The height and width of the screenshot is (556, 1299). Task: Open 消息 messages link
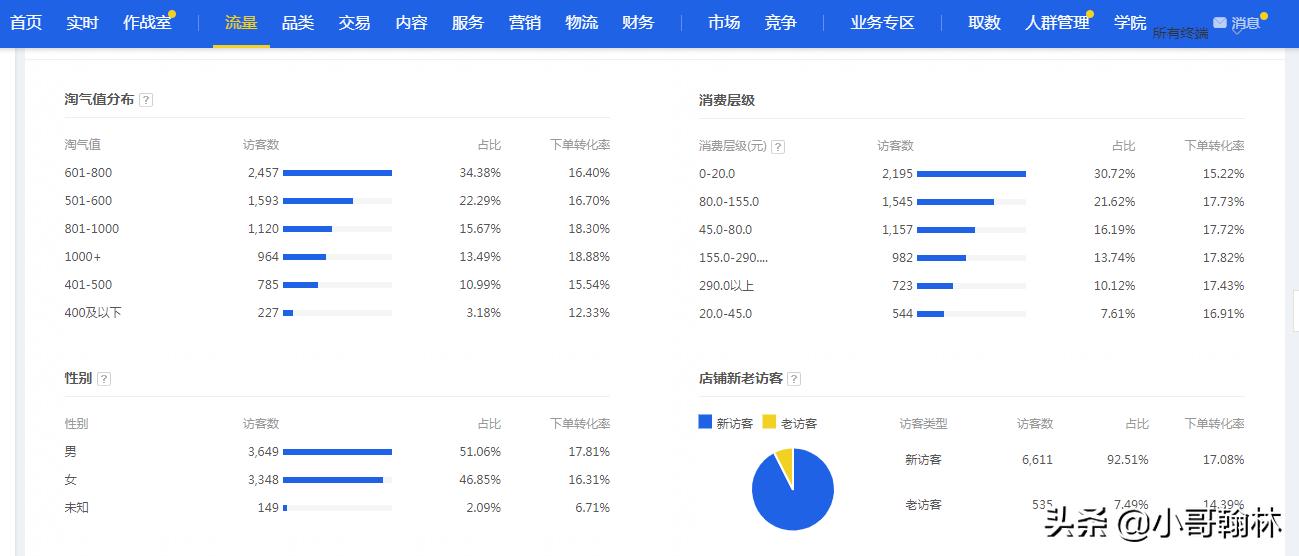click(1246, 22)
